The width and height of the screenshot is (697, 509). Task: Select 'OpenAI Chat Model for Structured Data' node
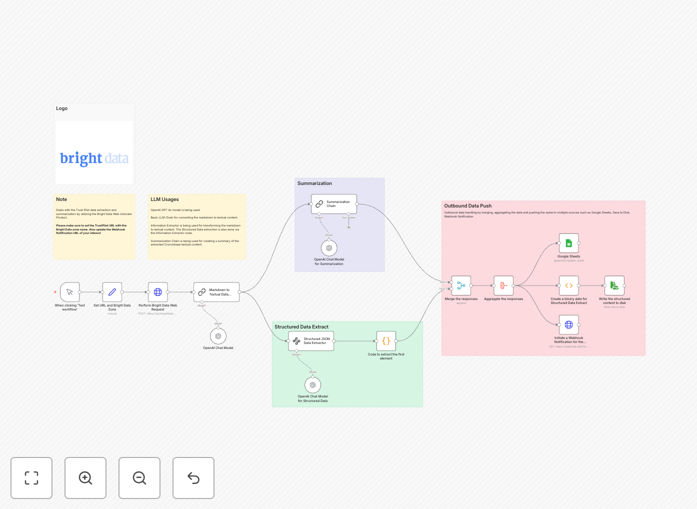pos(312,385)
